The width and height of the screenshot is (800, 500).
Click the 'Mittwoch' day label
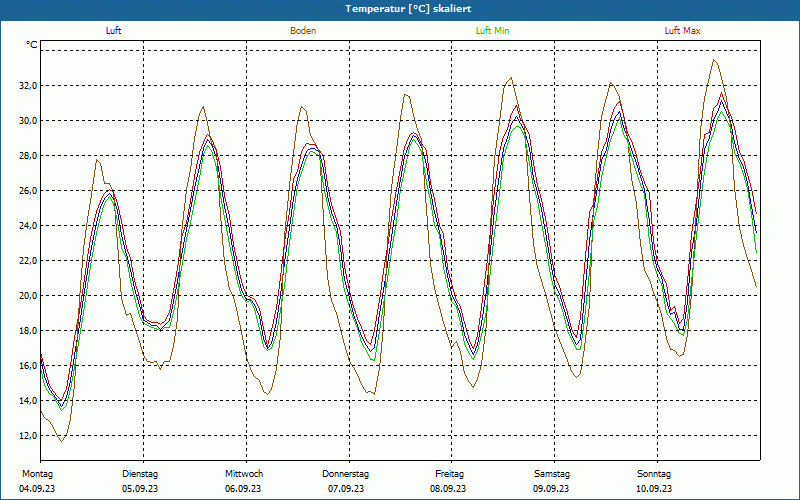(x=244, y=474)
